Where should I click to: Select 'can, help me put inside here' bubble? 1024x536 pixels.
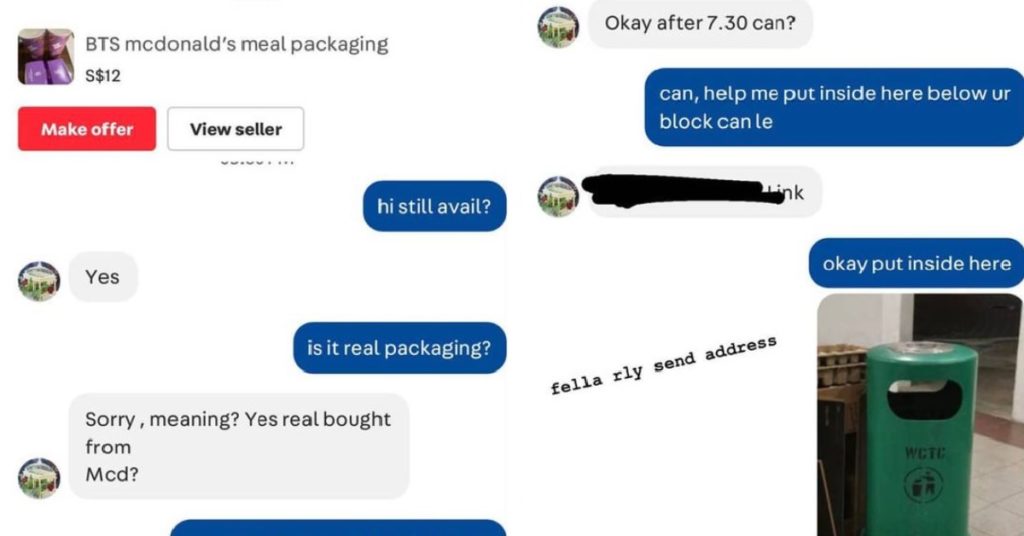coord(834,107)
